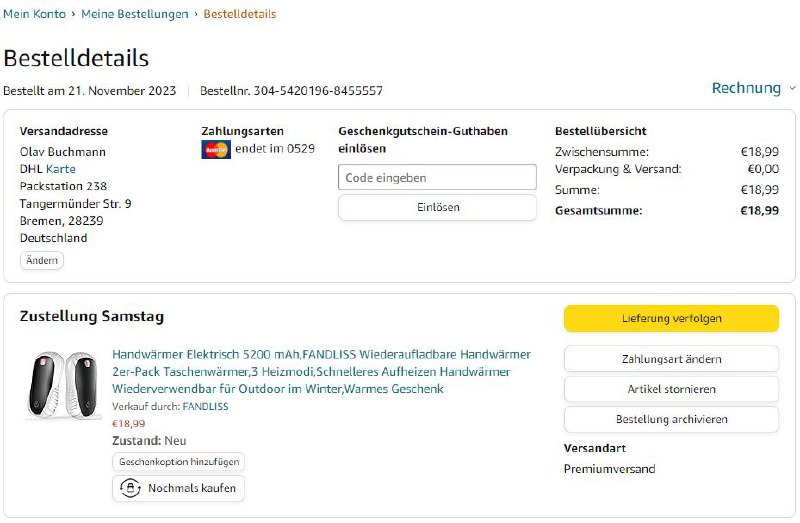This screenshot has width=800, height=523.
Task: Click Geschenkoption hinzufügen button
Action: click(x=178, y=462)
